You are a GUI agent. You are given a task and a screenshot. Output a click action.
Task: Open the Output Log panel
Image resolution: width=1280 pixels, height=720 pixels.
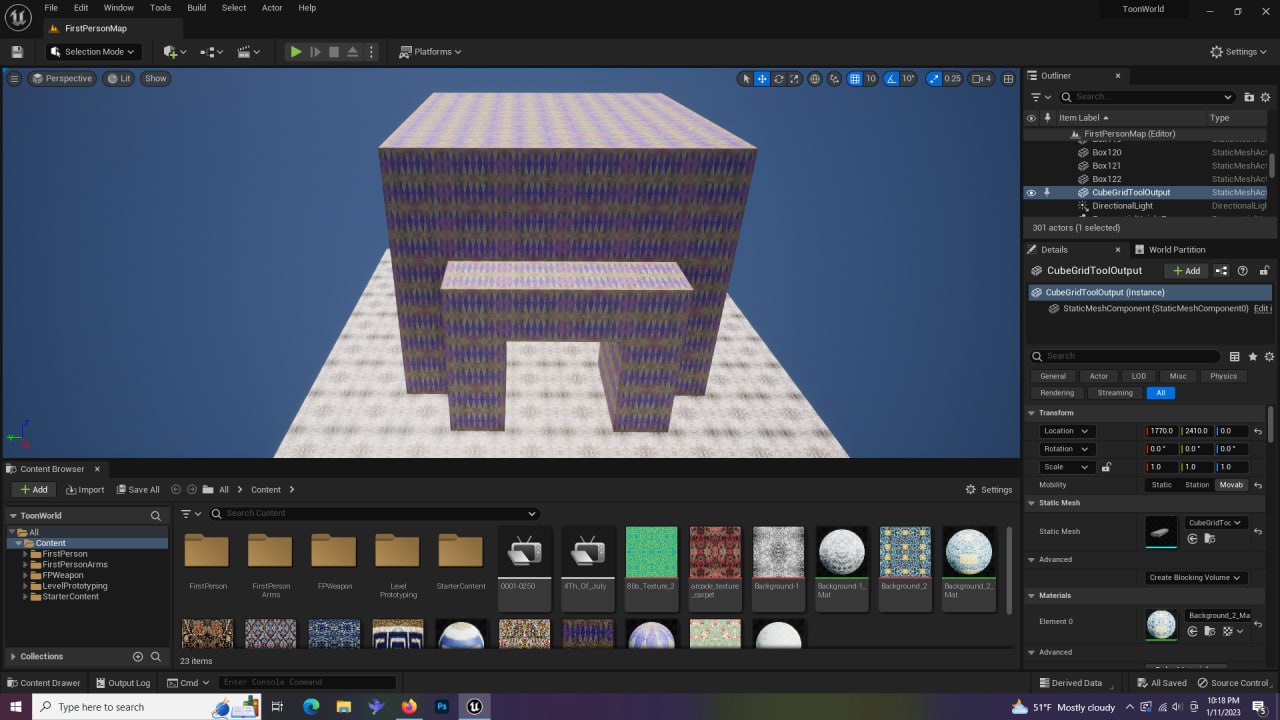[x=123, y=683]
